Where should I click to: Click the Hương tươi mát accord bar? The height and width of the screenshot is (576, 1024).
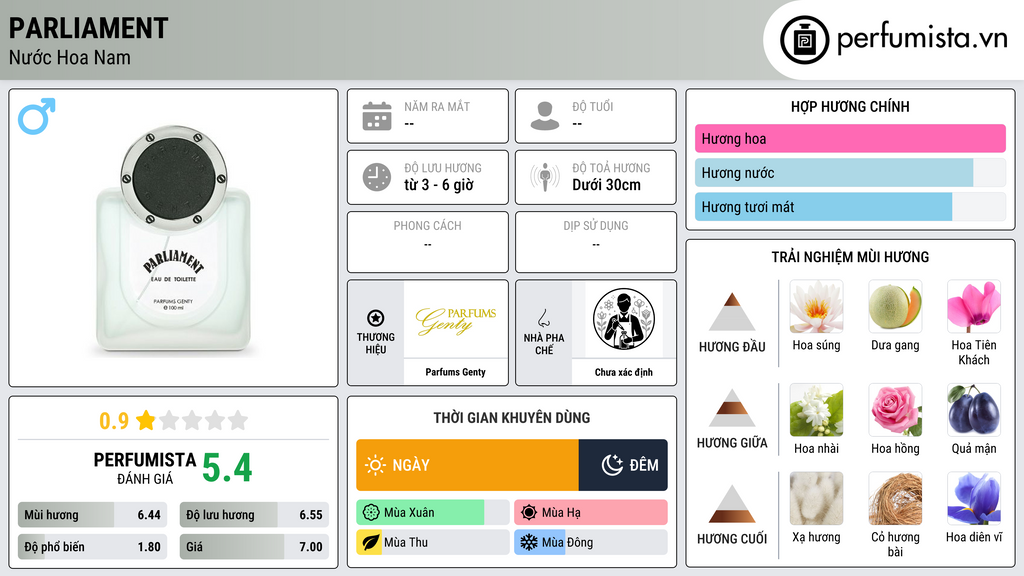(x=850, y=207)
